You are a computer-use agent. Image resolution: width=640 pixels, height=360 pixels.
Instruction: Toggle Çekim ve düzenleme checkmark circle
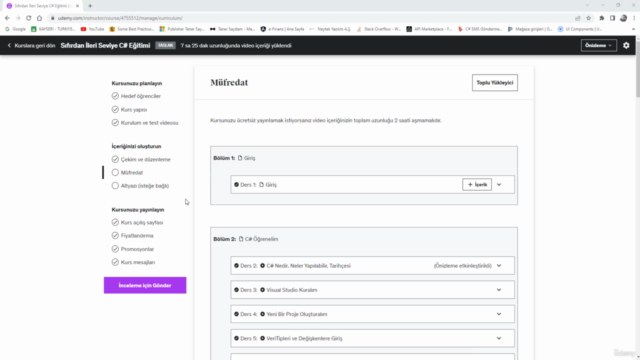tap(115, 159)
